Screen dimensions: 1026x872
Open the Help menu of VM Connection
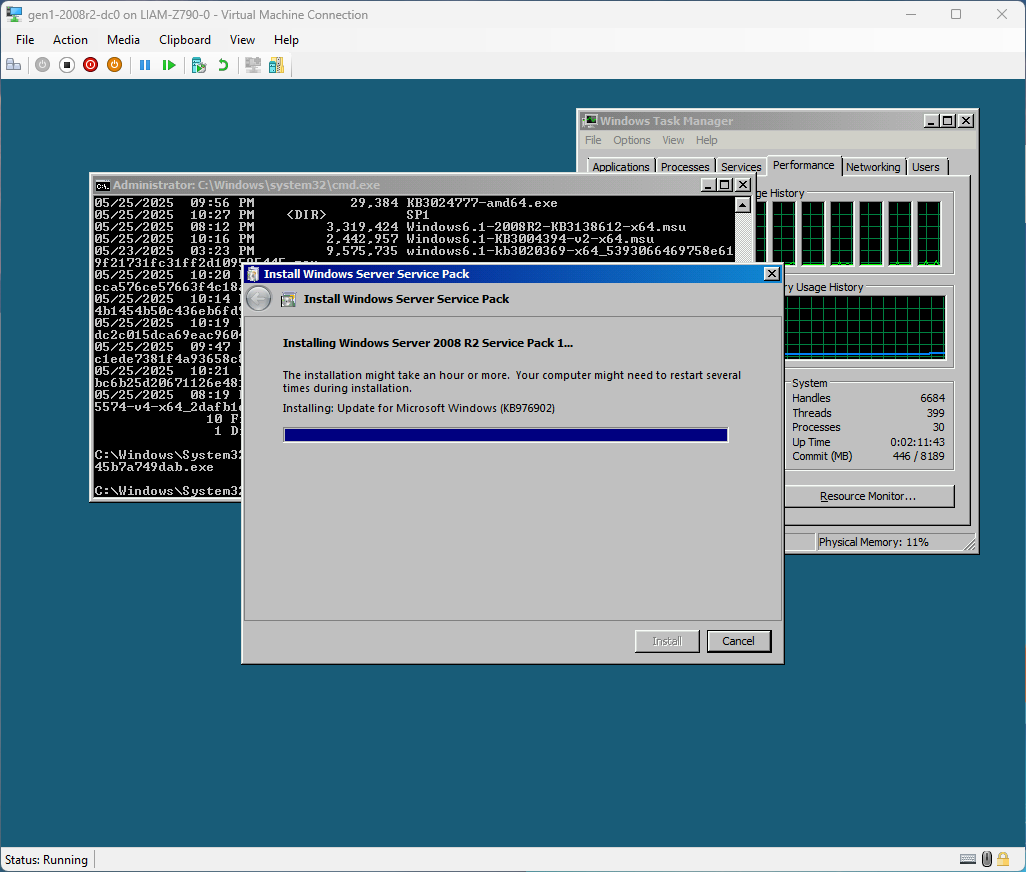tap(286, 40)
